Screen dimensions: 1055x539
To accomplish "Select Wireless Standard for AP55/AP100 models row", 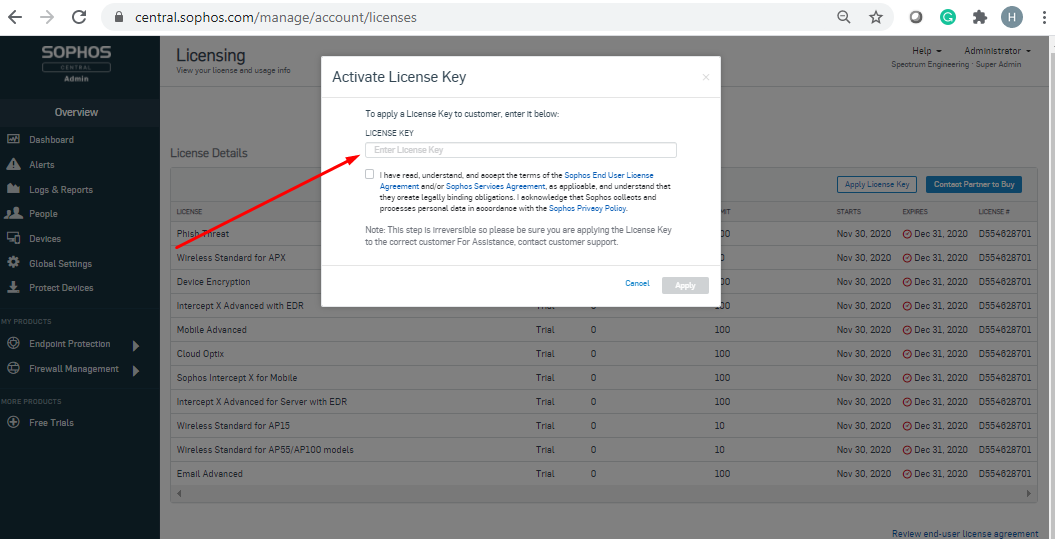I will tap(603, 450).
